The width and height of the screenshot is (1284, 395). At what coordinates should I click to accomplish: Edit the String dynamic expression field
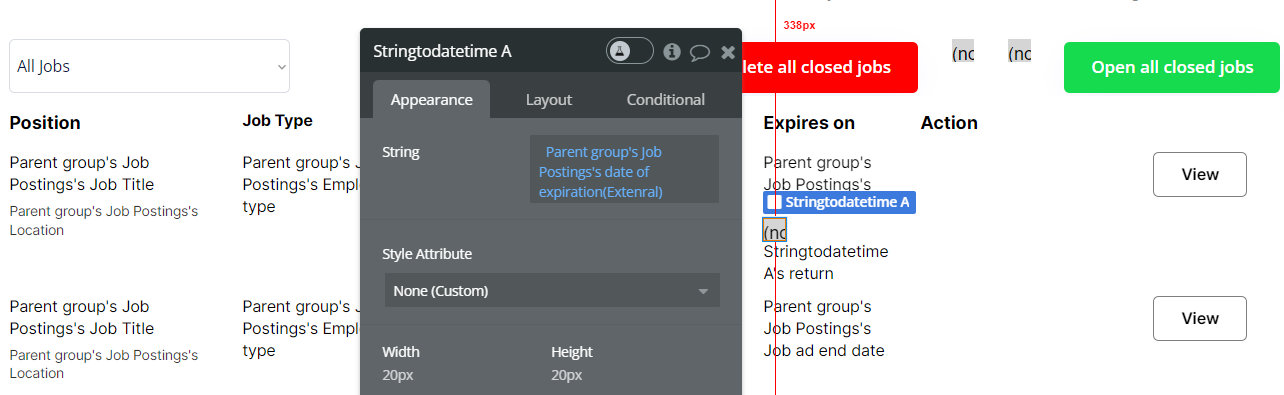[624, 170]
